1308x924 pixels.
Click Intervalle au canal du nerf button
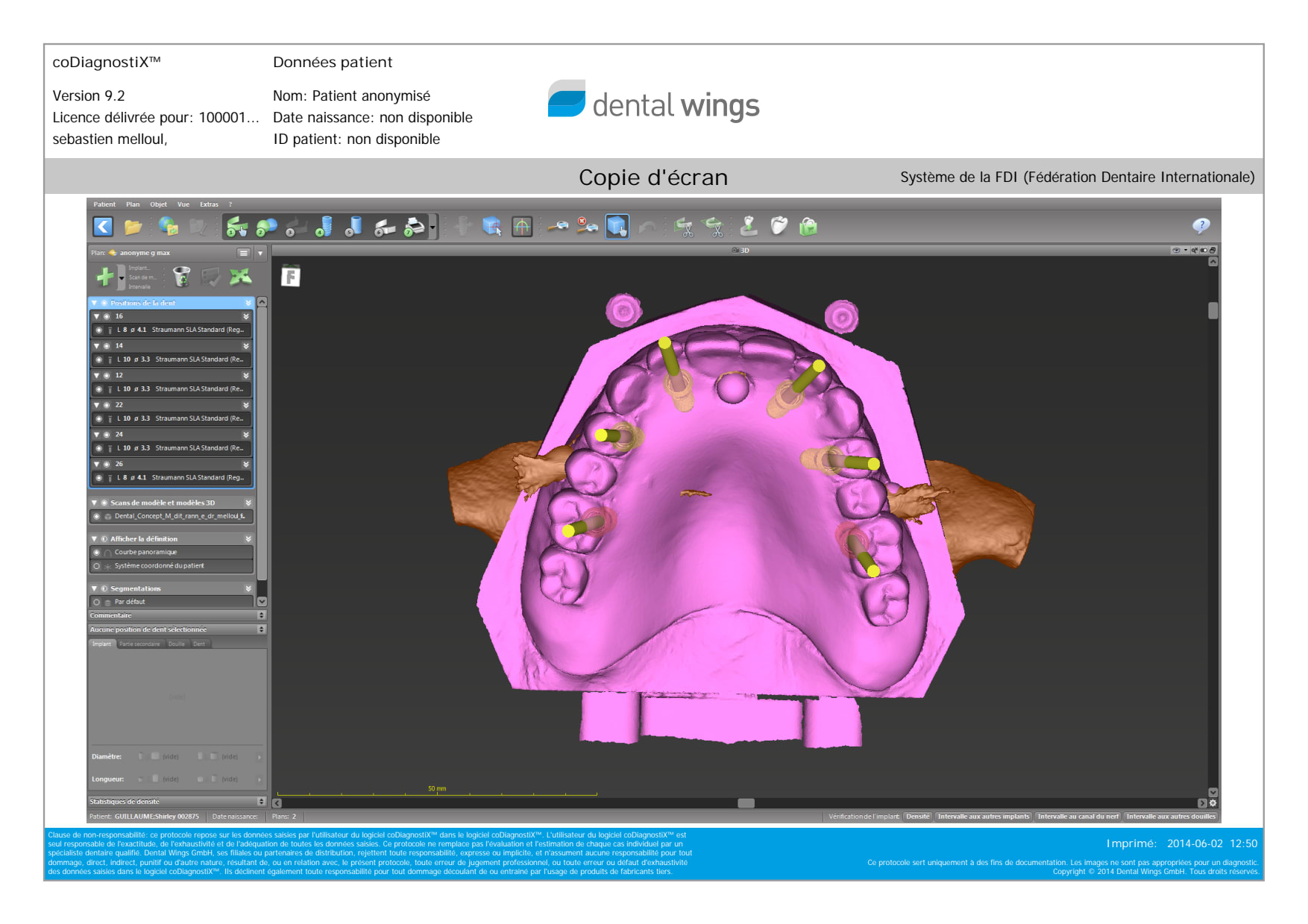[1078, 817]
